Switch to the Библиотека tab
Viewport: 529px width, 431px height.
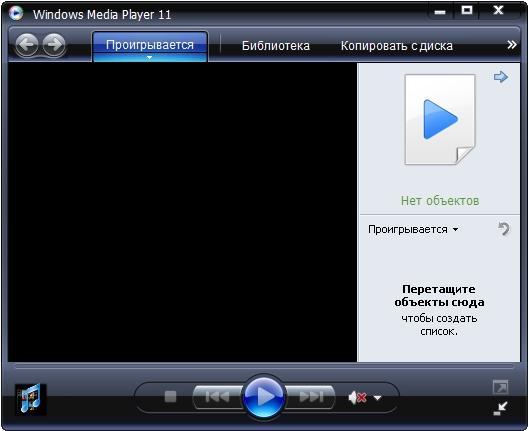[x=276, y=46]
